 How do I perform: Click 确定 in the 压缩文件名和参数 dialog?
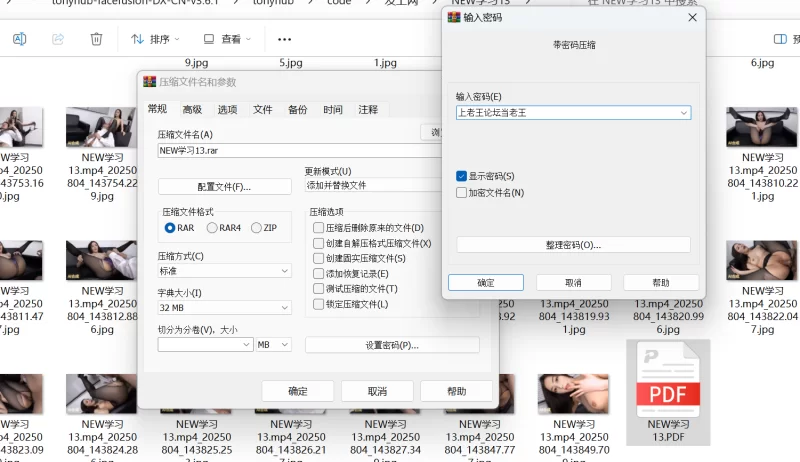point(297,391)
